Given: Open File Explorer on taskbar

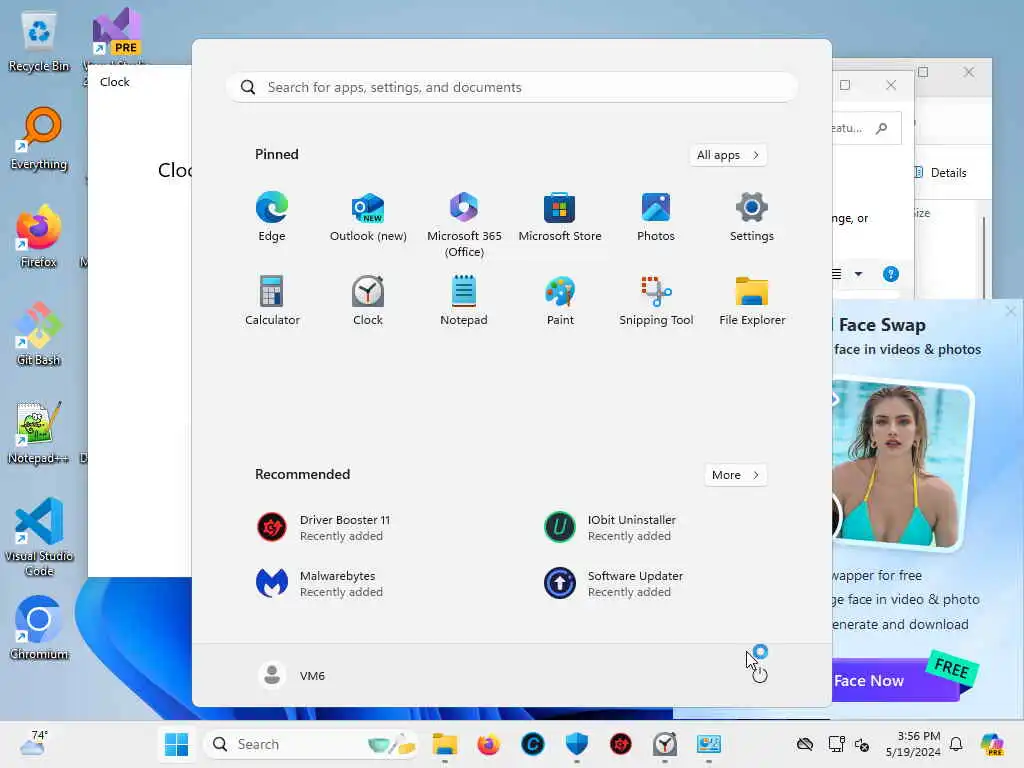Looking at the screenshot, I should pos(445,744).
